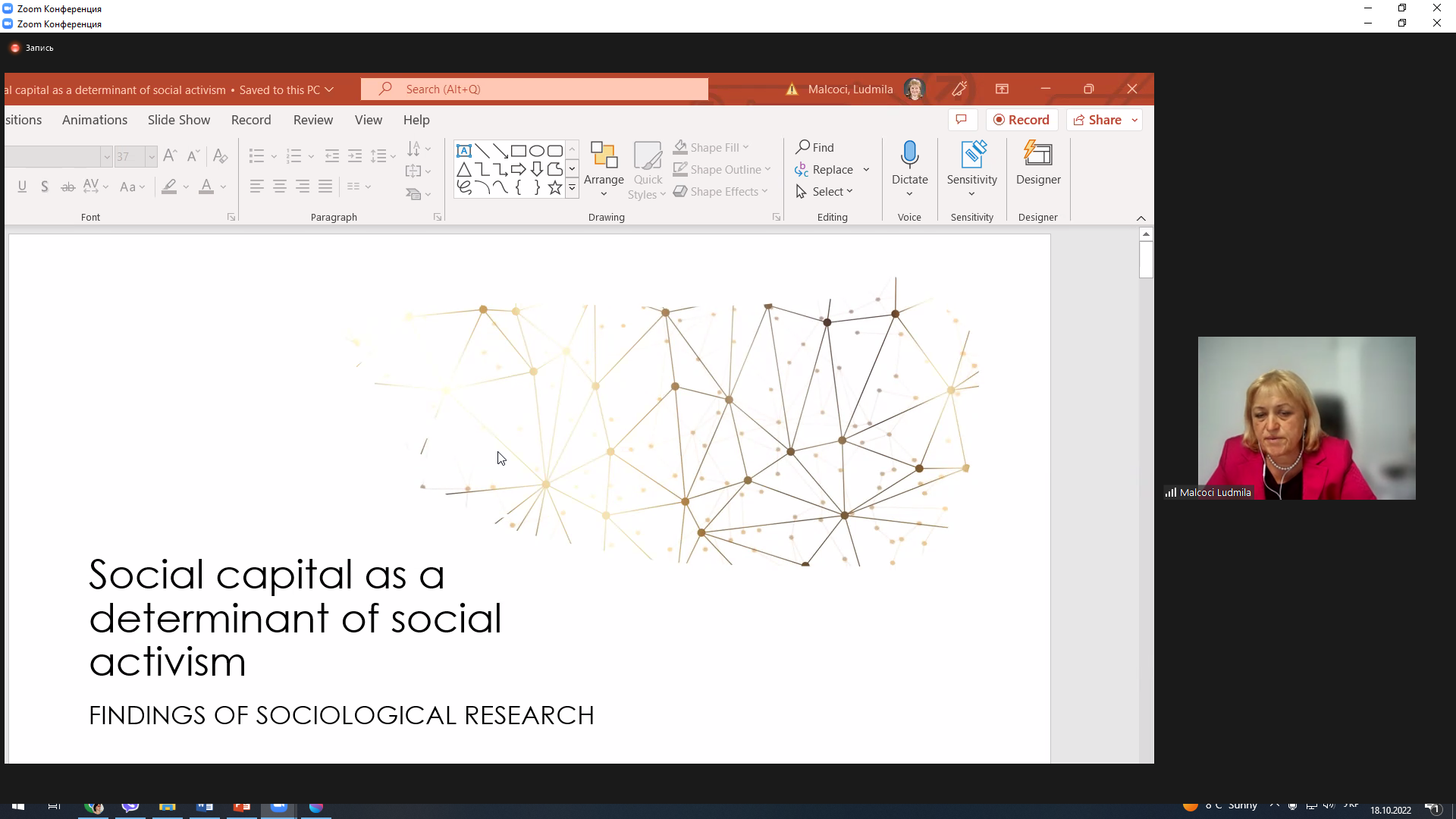Open Designer ideas pane

[1038, 163]
